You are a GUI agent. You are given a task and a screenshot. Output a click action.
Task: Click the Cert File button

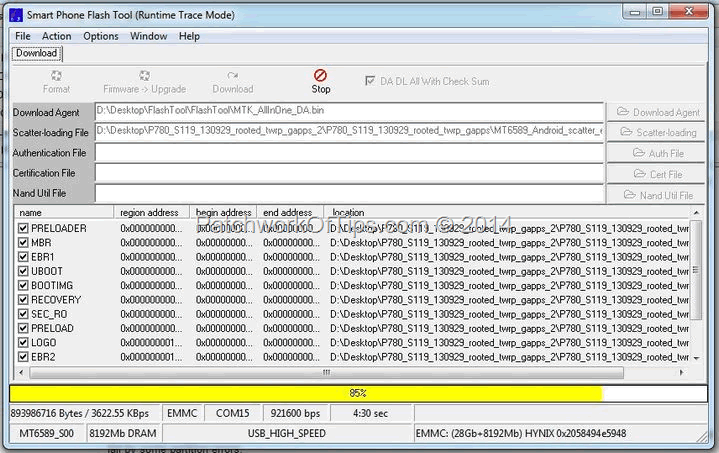(656, 174)
